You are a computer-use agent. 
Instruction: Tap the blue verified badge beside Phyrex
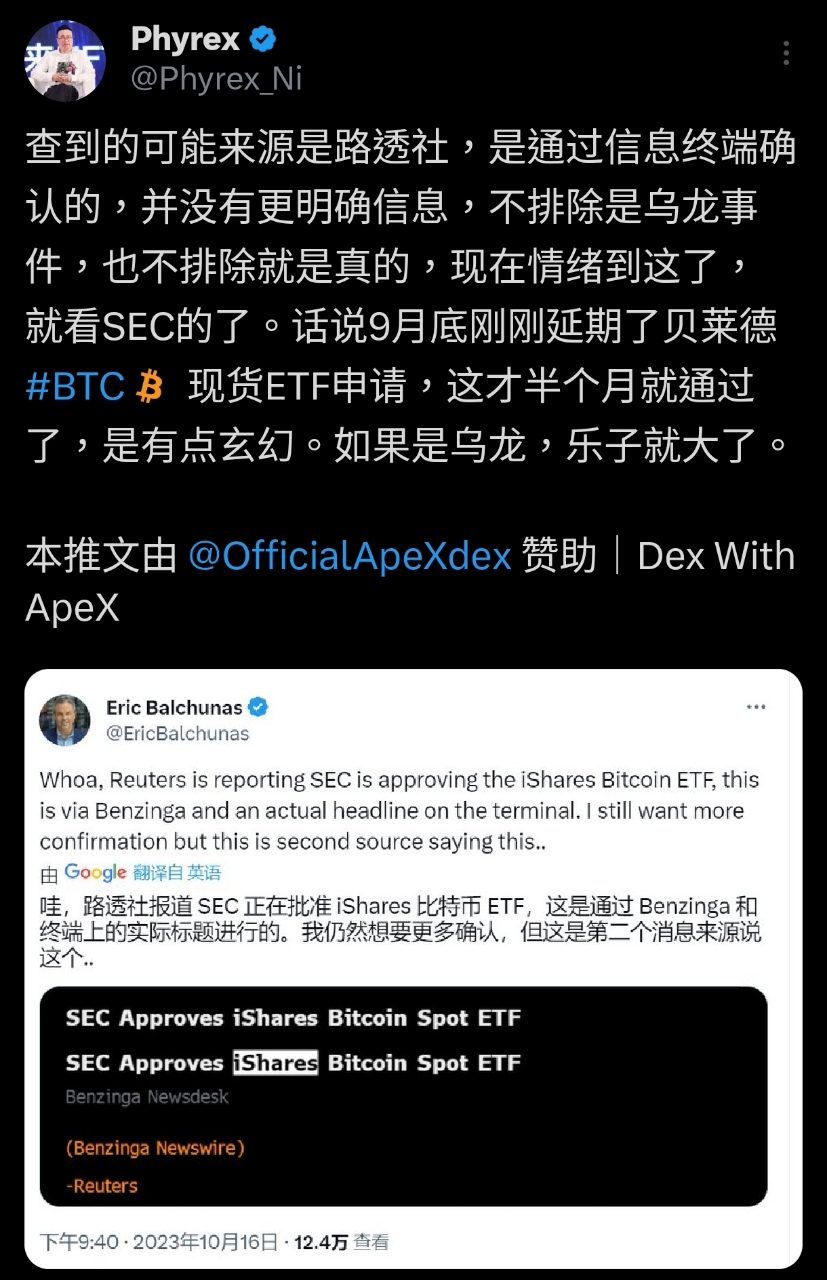click(263, 40)
